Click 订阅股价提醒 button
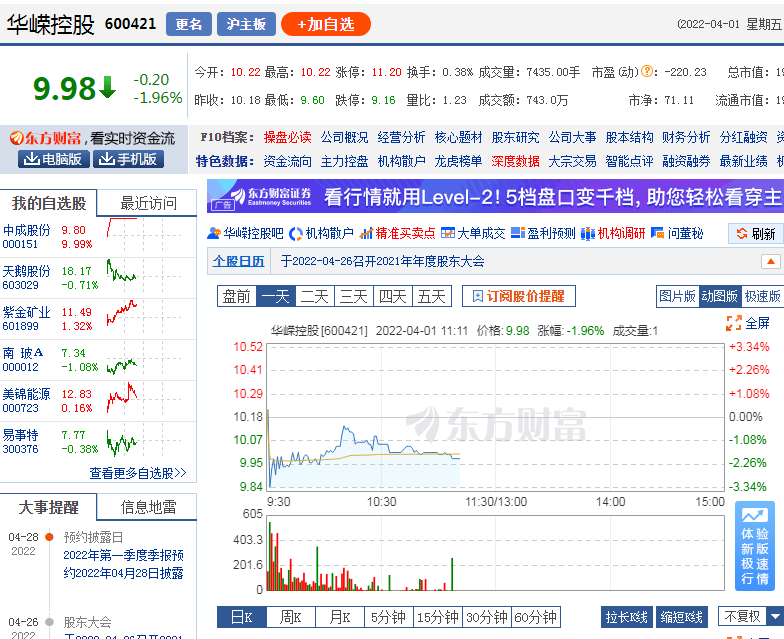784x639 pixels. [x=518, y=296]
